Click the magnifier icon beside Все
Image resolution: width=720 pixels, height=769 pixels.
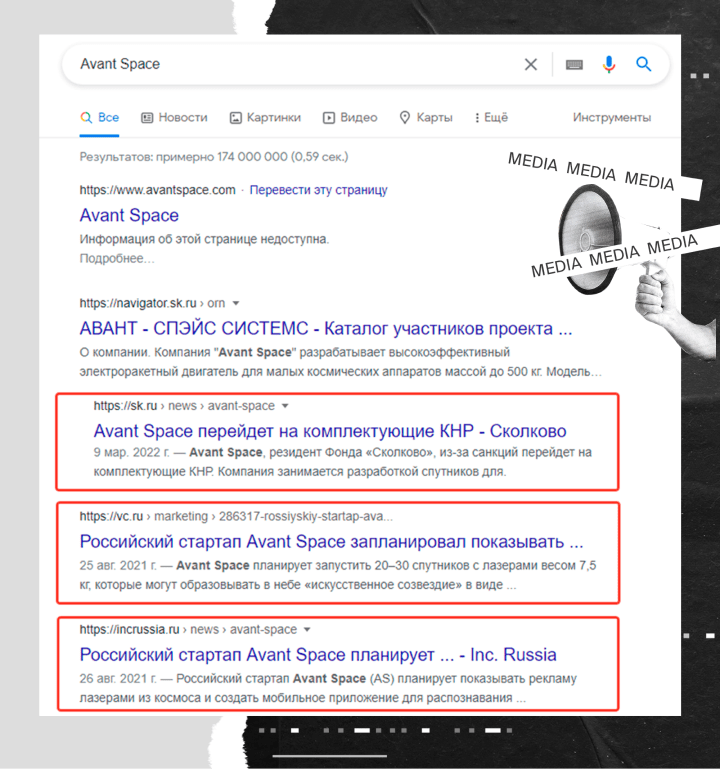click(x=86, y=118)
